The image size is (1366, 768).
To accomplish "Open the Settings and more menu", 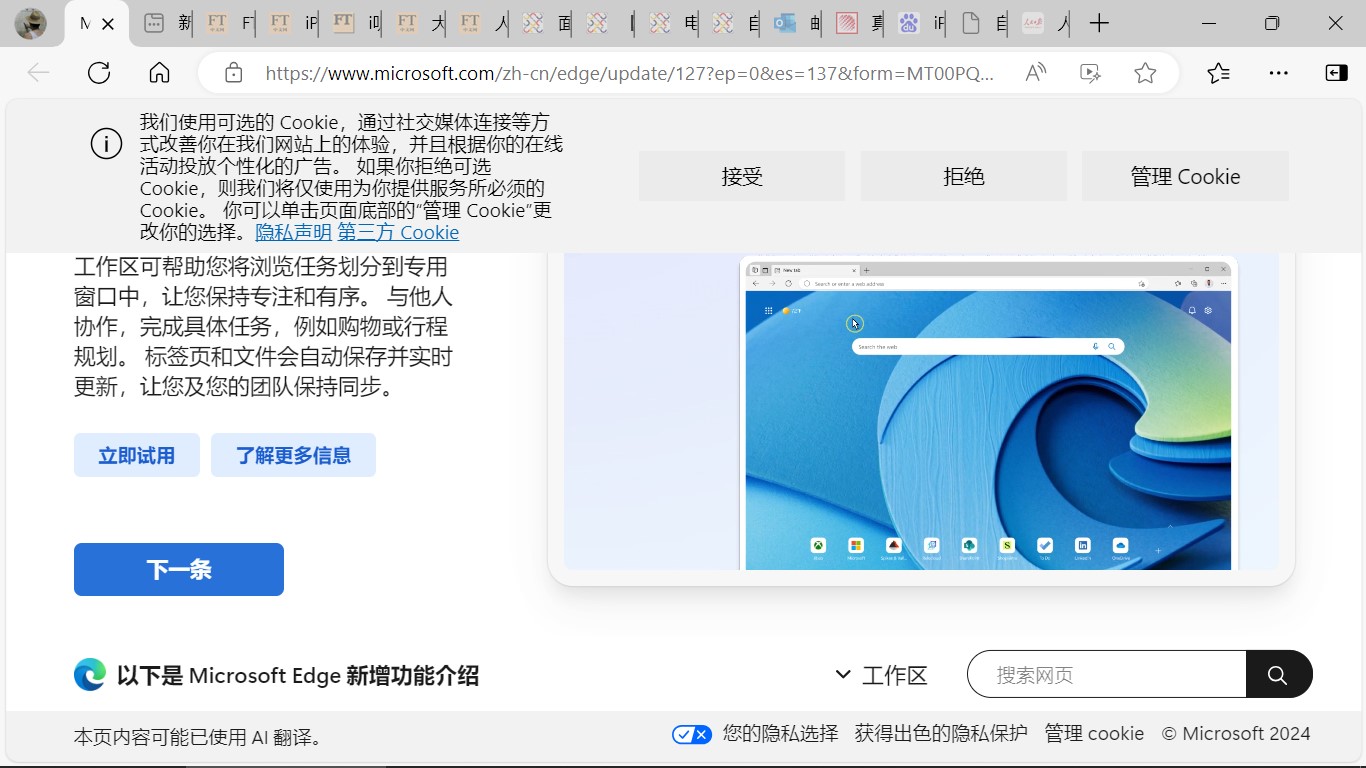I will (x=1278, y=73).
